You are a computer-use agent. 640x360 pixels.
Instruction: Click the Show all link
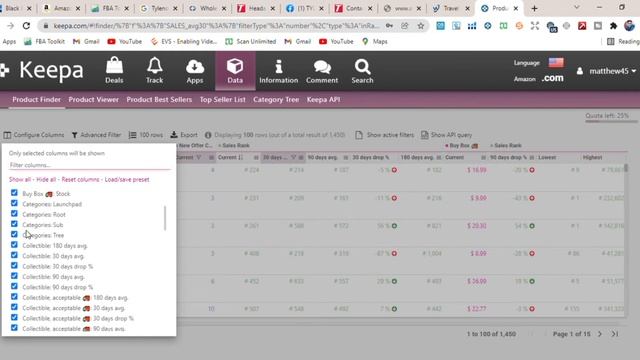point(20,180)
